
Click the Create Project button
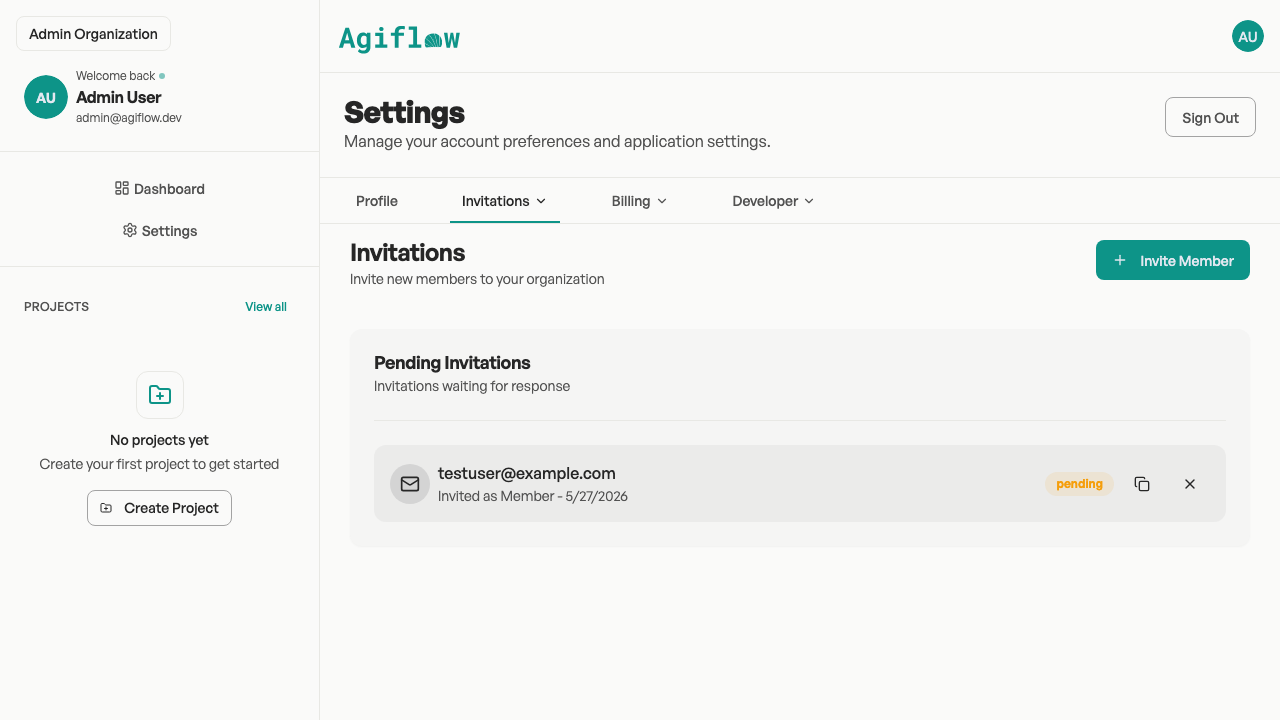click(x=159, y=508)
